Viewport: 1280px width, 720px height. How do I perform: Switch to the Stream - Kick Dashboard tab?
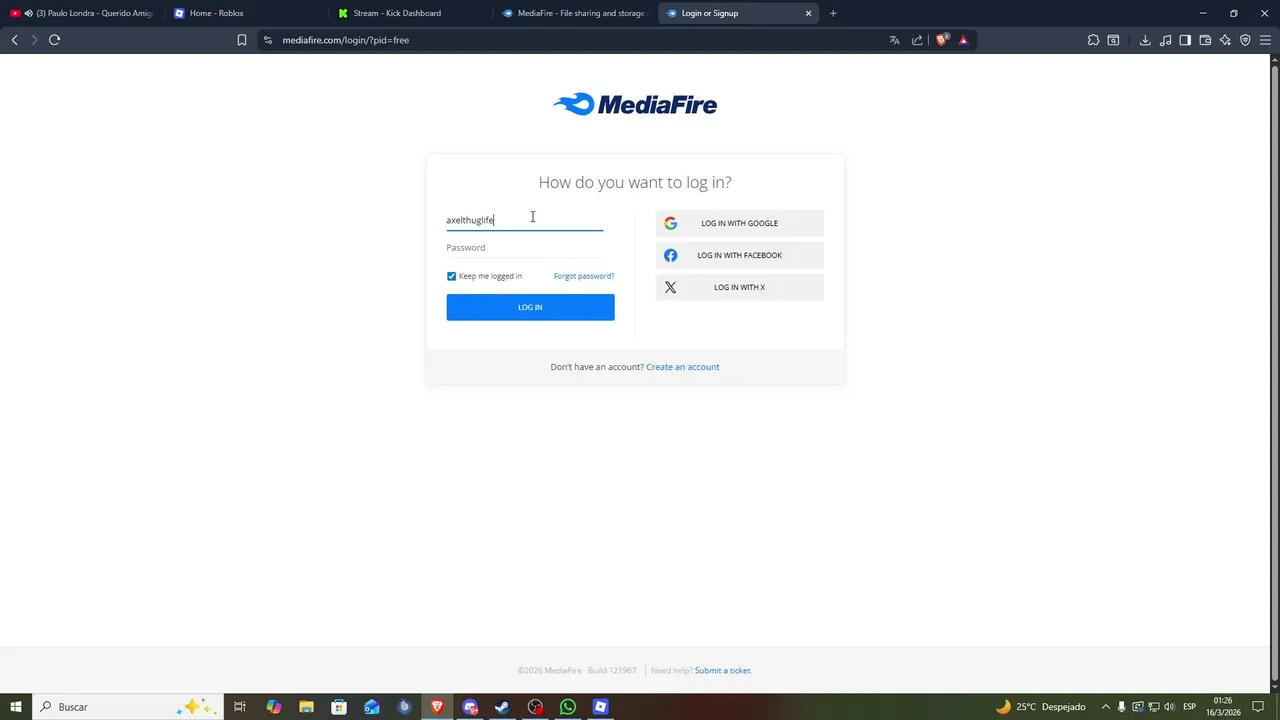[x=410, y=13]
